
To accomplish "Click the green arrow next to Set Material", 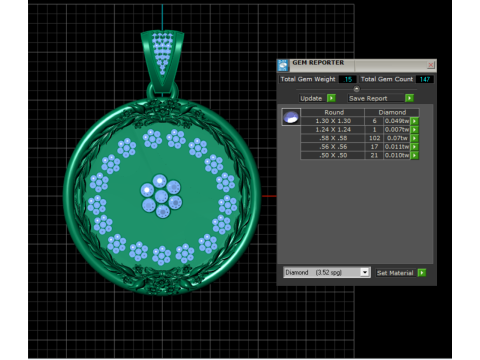I will pos(422,273).
